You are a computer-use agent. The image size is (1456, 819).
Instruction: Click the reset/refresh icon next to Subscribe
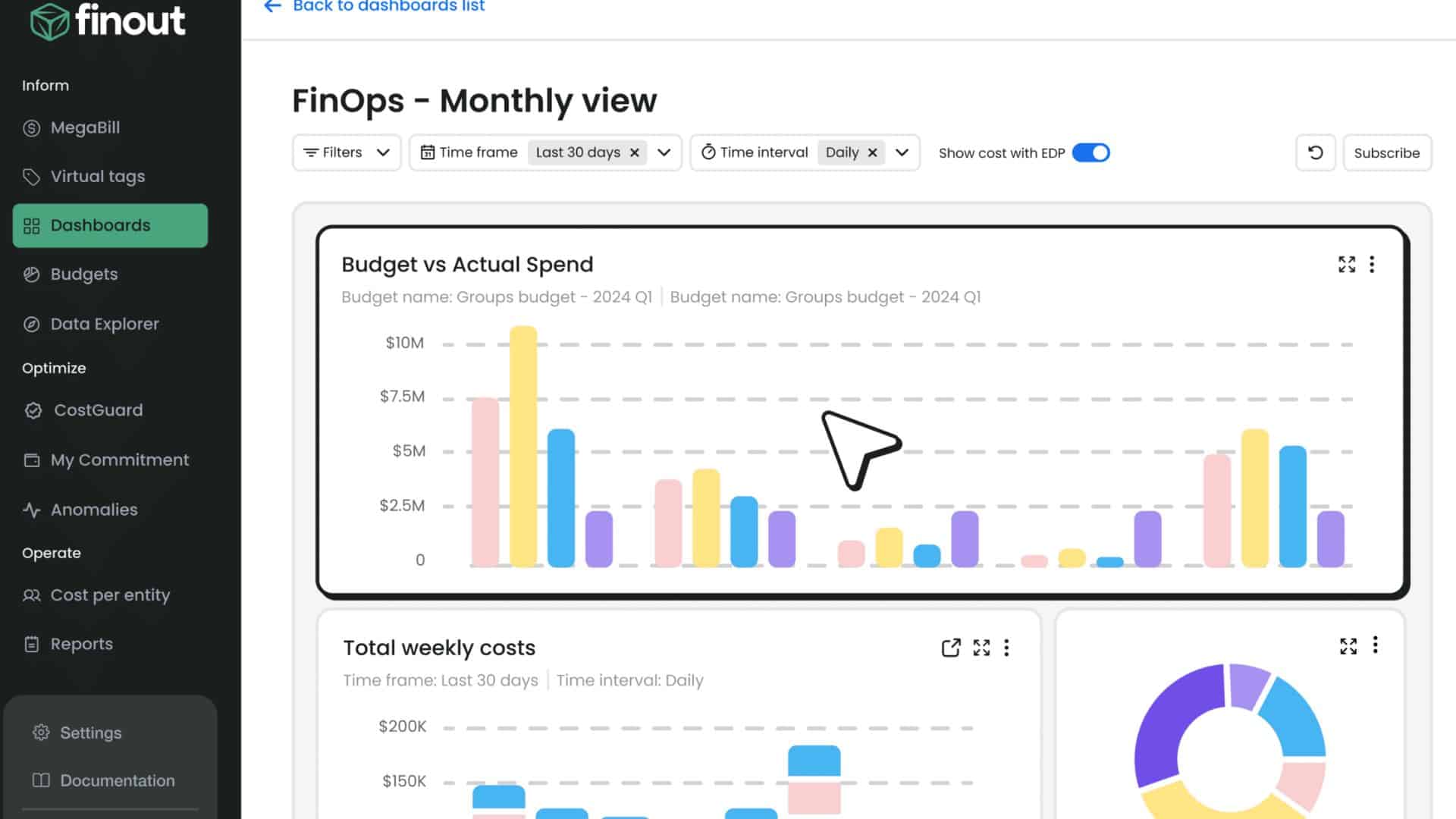1315,152
